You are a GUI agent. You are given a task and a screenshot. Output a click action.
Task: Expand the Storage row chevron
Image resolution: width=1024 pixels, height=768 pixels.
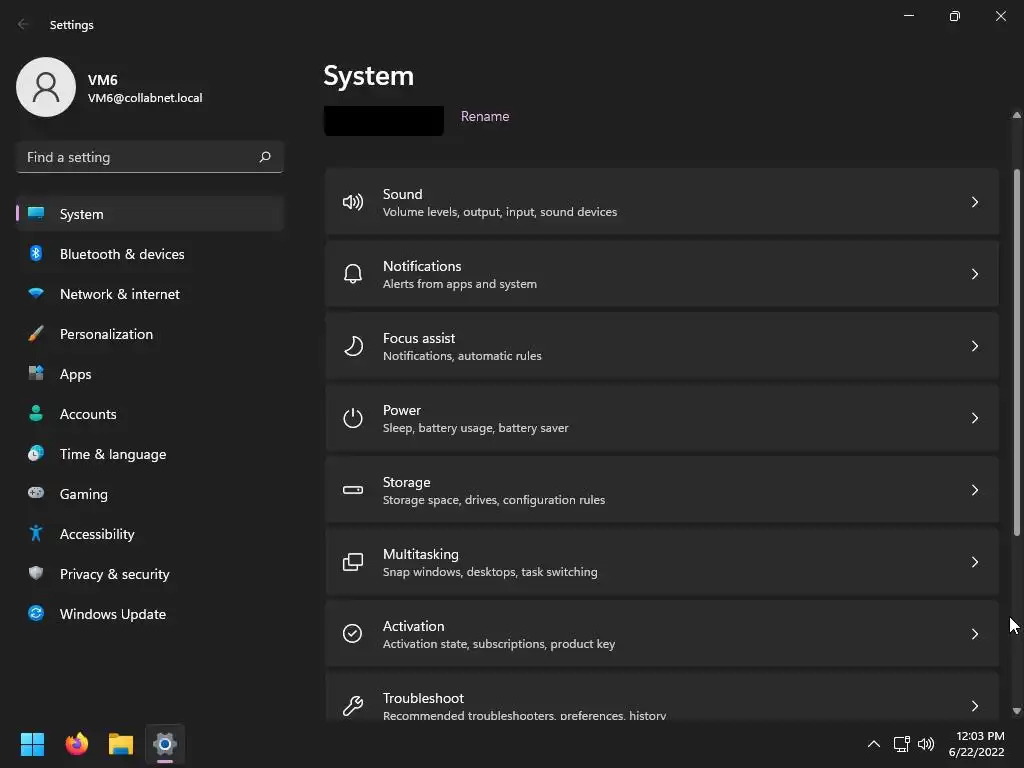pos(975,490)
